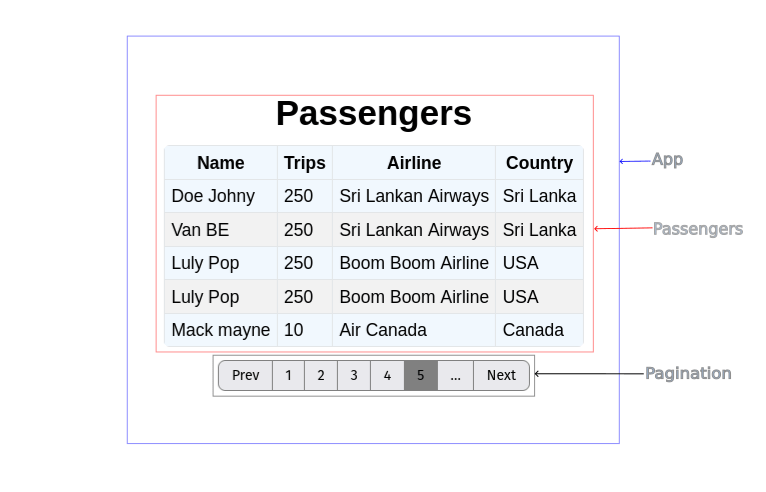Go to the Prev page button
Screen dimensions: 766x492
click(x=245, y=375)
